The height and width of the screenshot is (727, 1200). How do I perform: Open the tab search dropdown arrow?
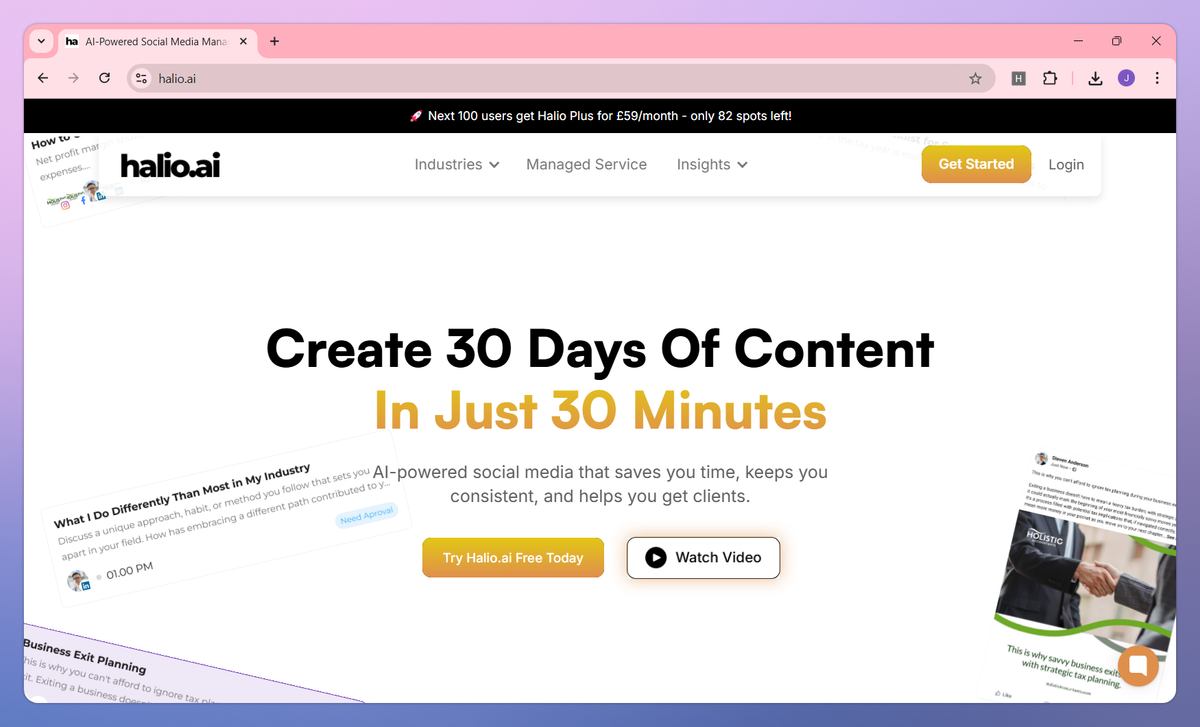(41, 41)
